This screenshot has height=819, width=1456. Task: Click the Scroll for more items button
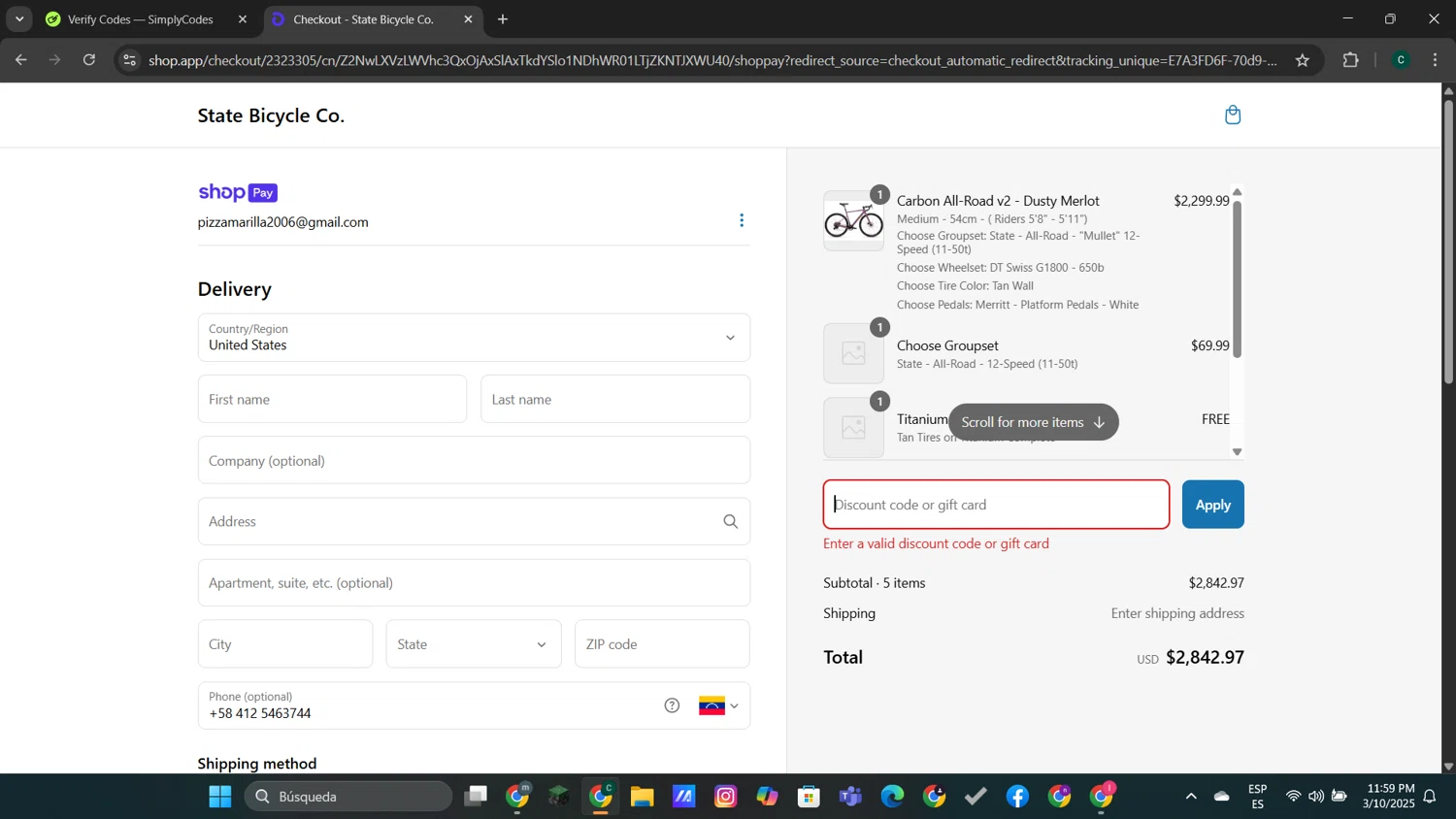[x=1033, y=422]
